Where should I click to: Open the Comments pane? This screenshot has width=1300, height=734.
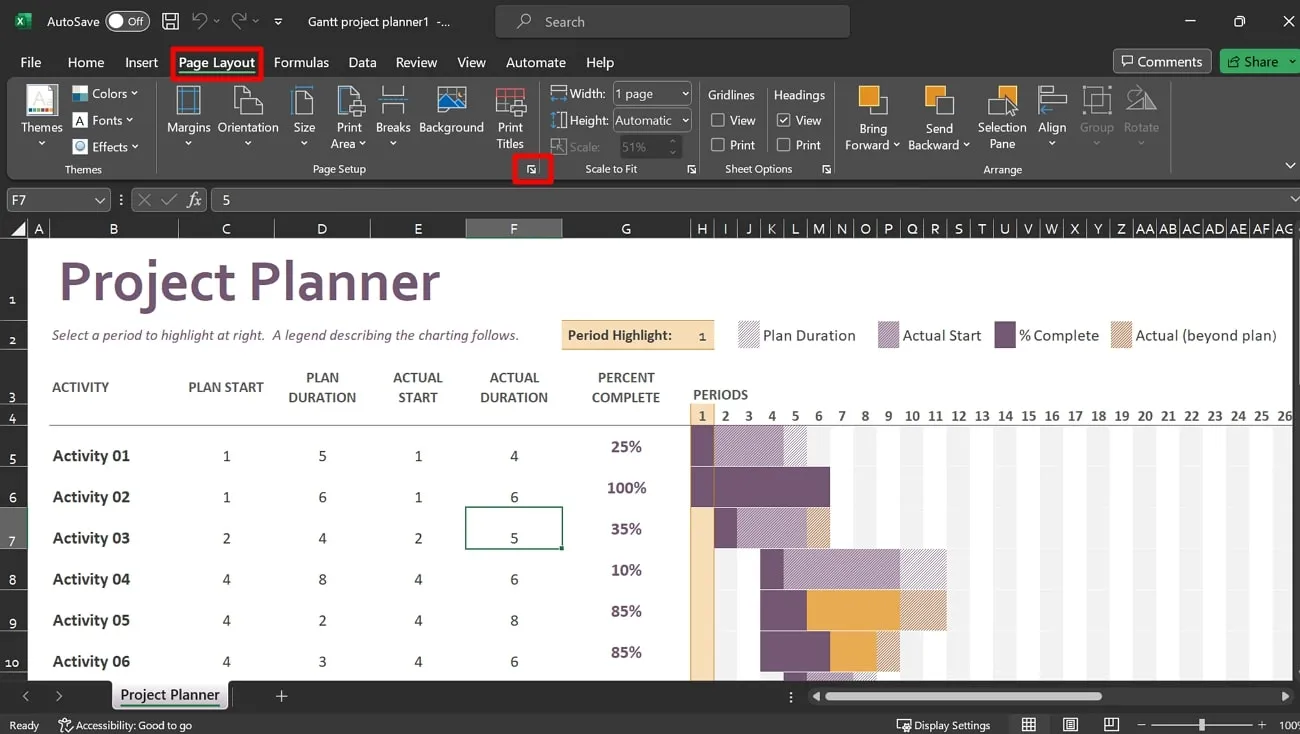pos(1161,61)
